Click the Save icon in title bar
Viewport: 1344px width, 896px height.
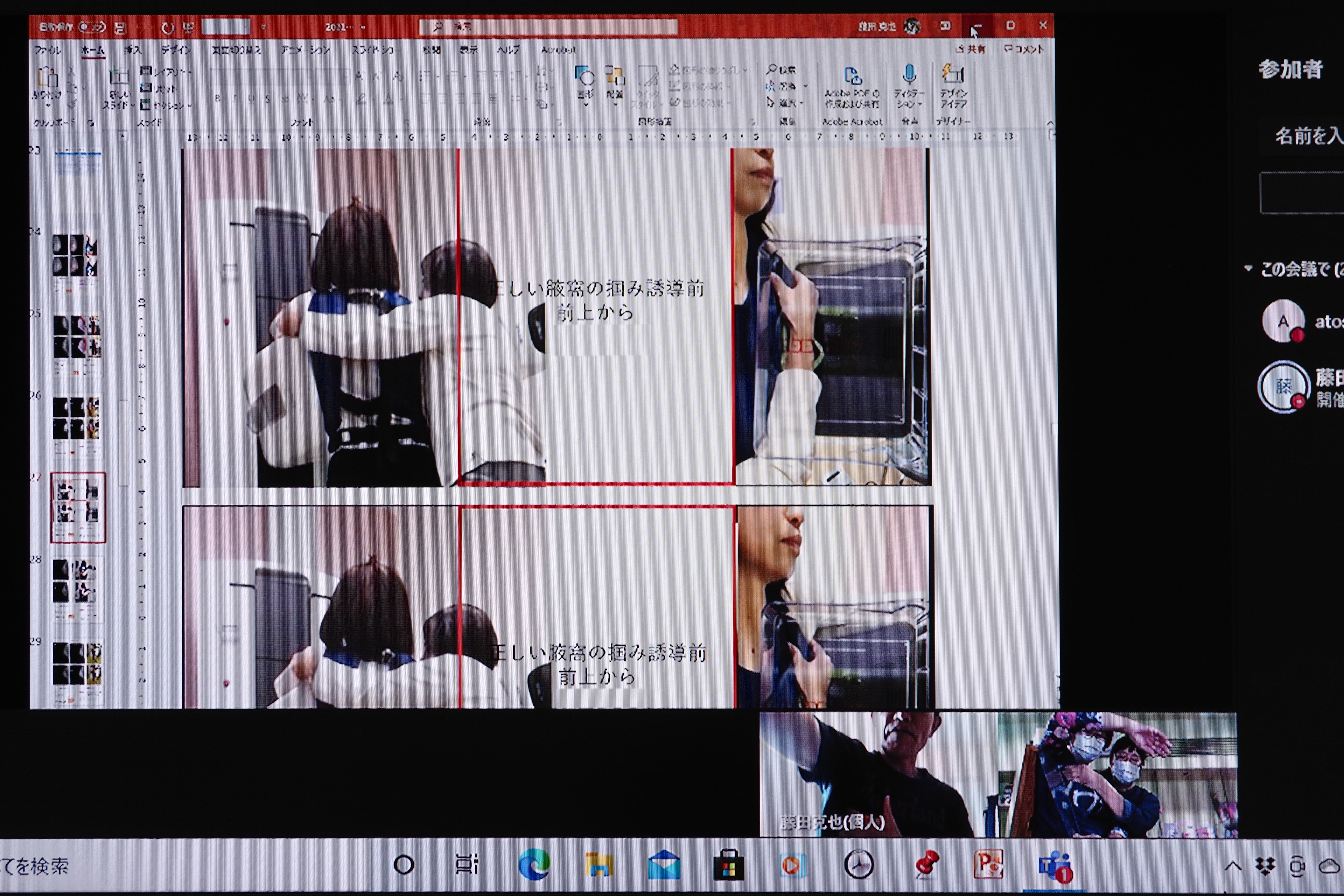[x=120, y=27]
